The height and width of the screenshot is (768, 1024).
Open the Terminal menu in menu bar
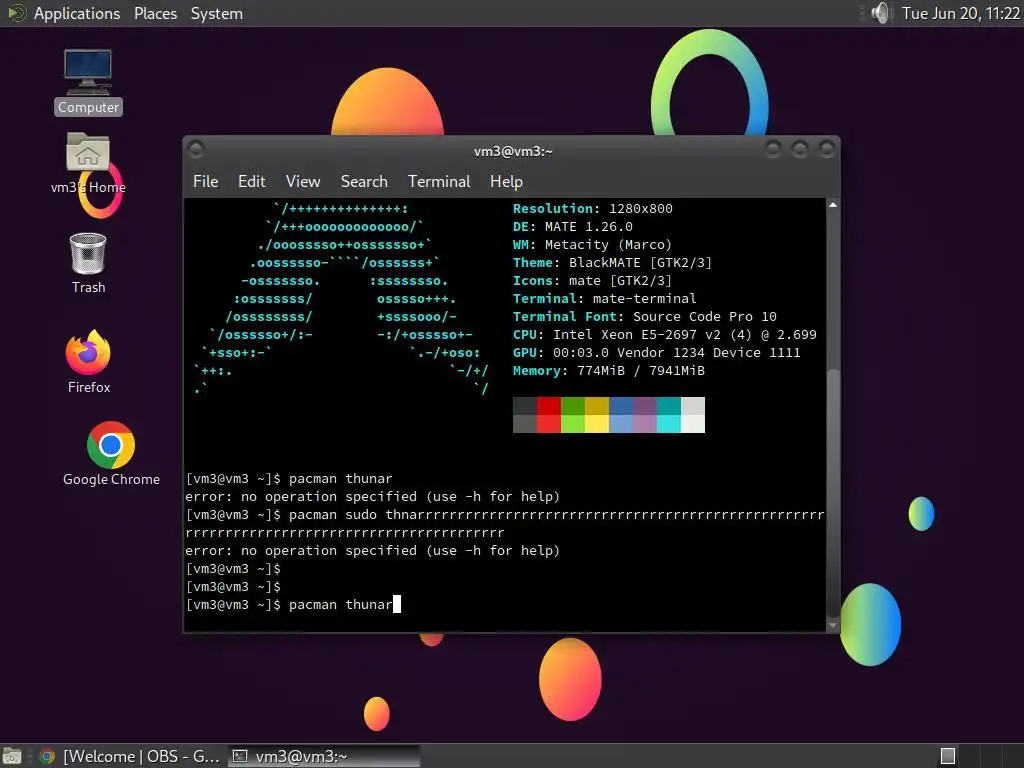439,181
